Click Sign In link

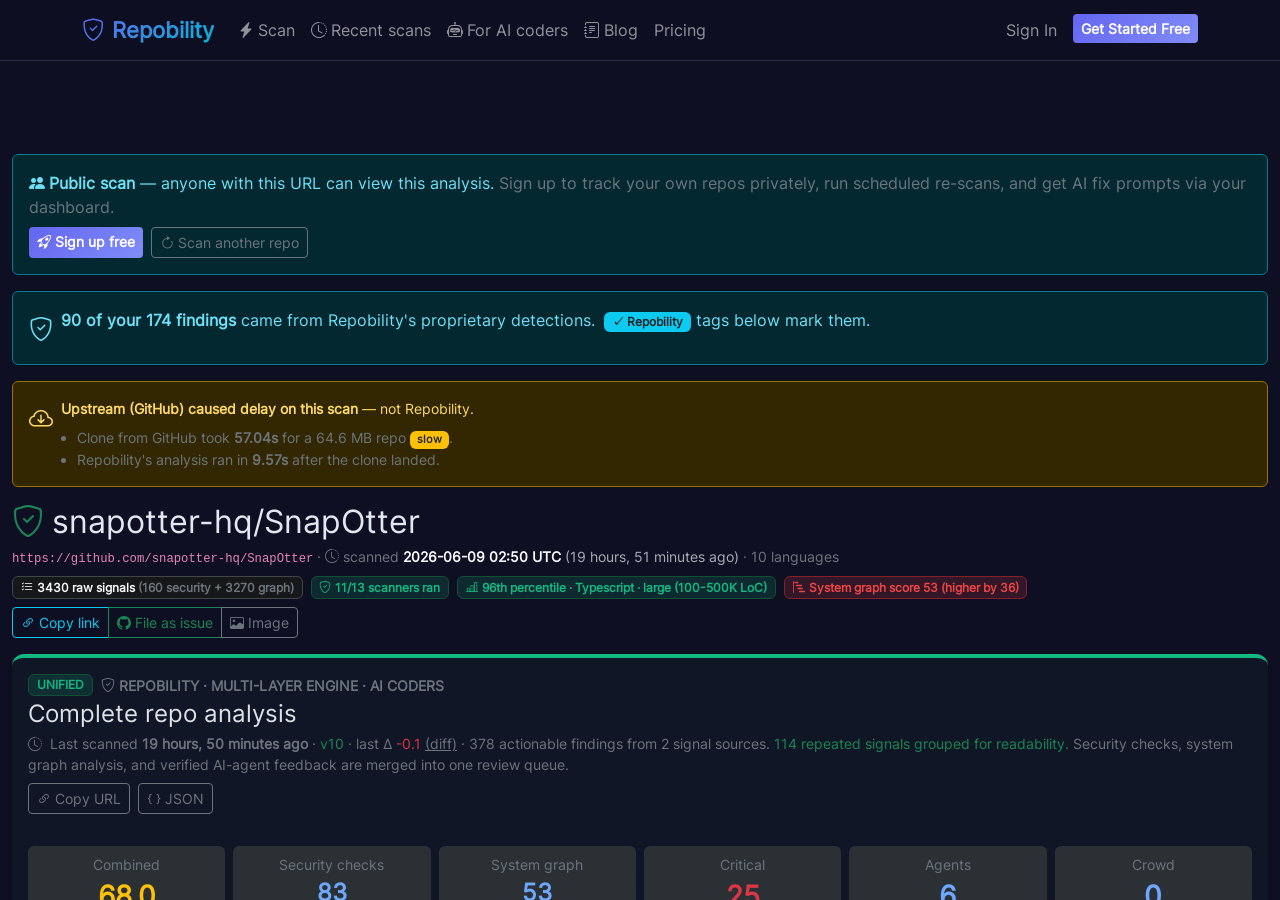pos(1031,30)
